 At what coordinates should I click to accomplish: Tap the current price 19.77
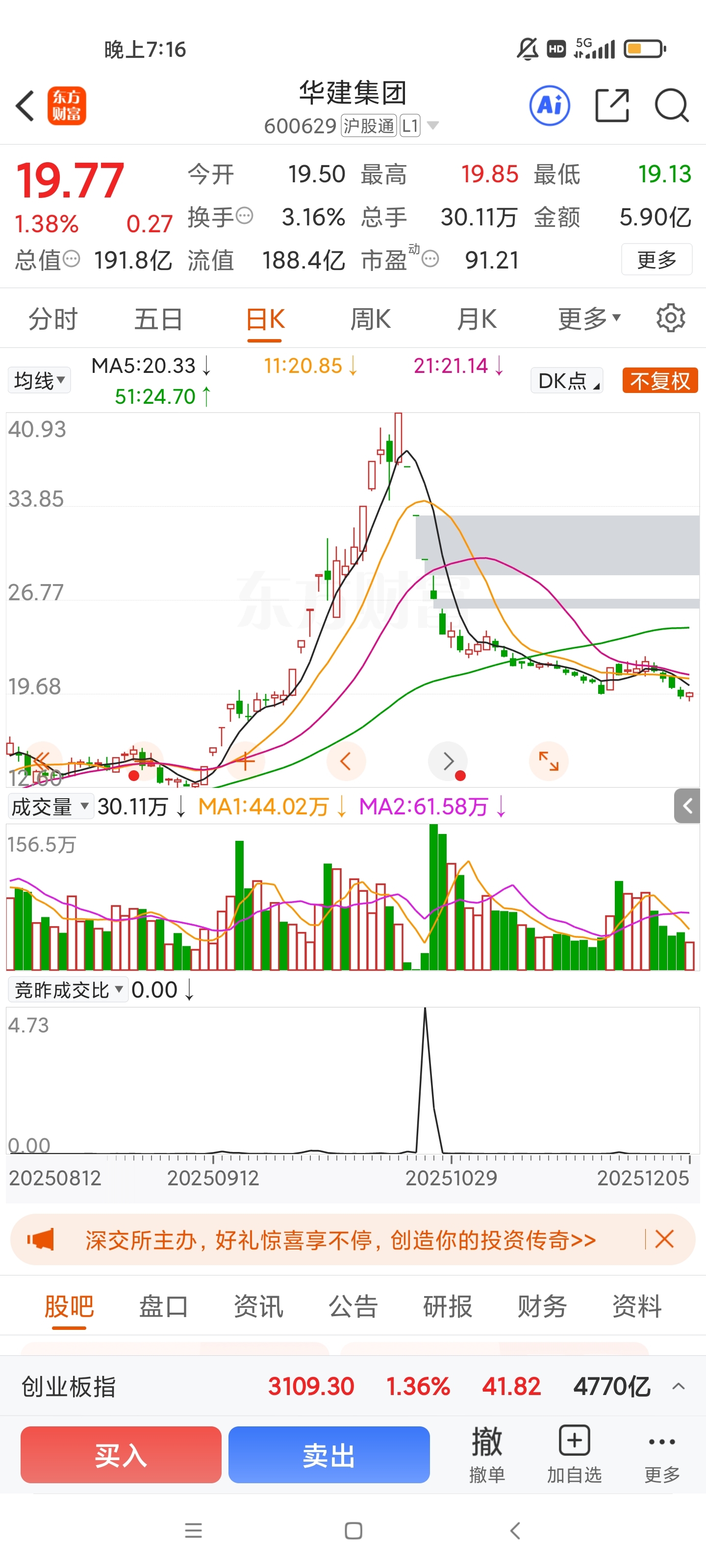click(70, 180)
